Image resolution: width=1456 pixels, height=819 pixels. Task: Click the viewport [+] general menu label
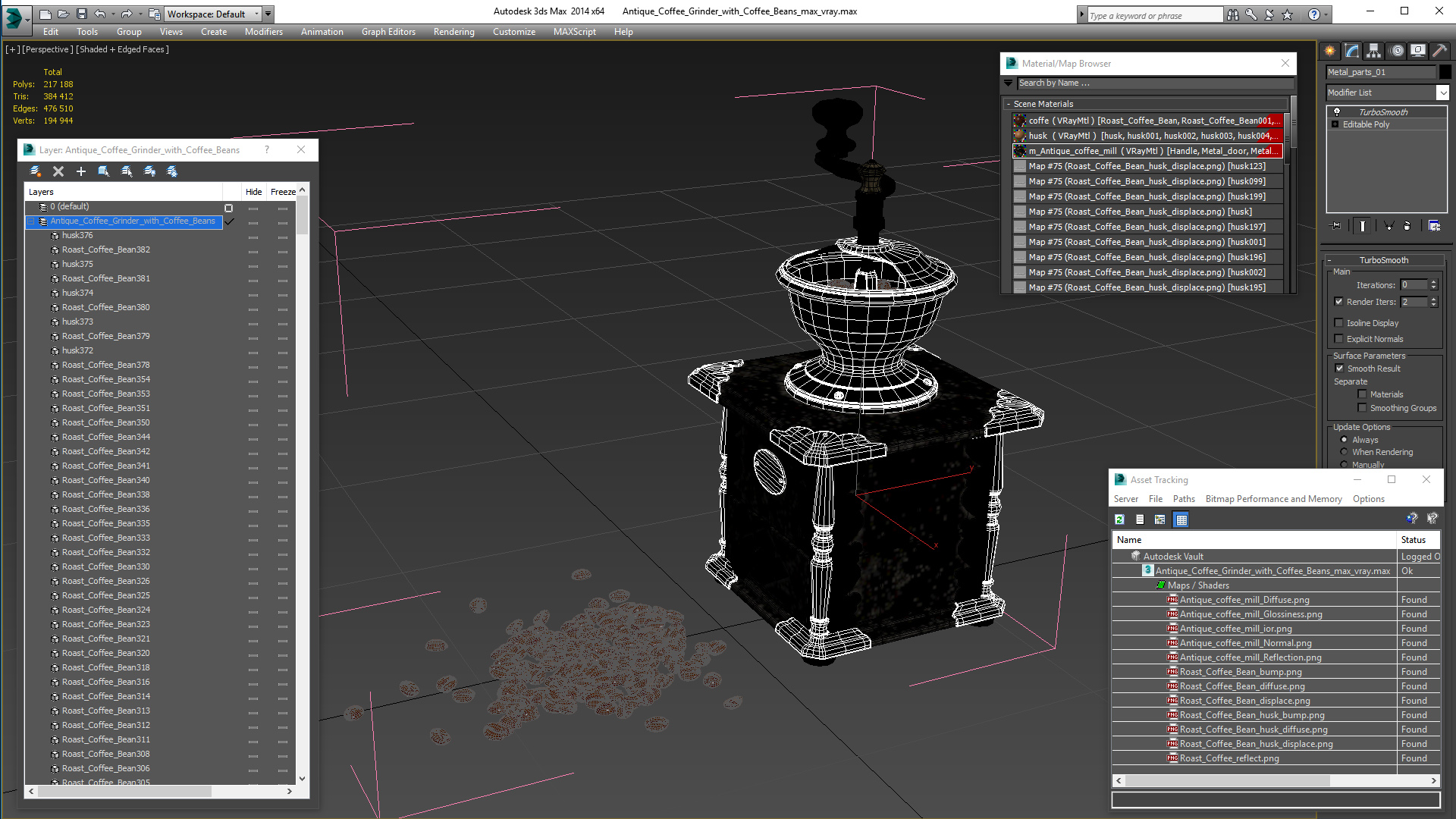pos(13,49)
